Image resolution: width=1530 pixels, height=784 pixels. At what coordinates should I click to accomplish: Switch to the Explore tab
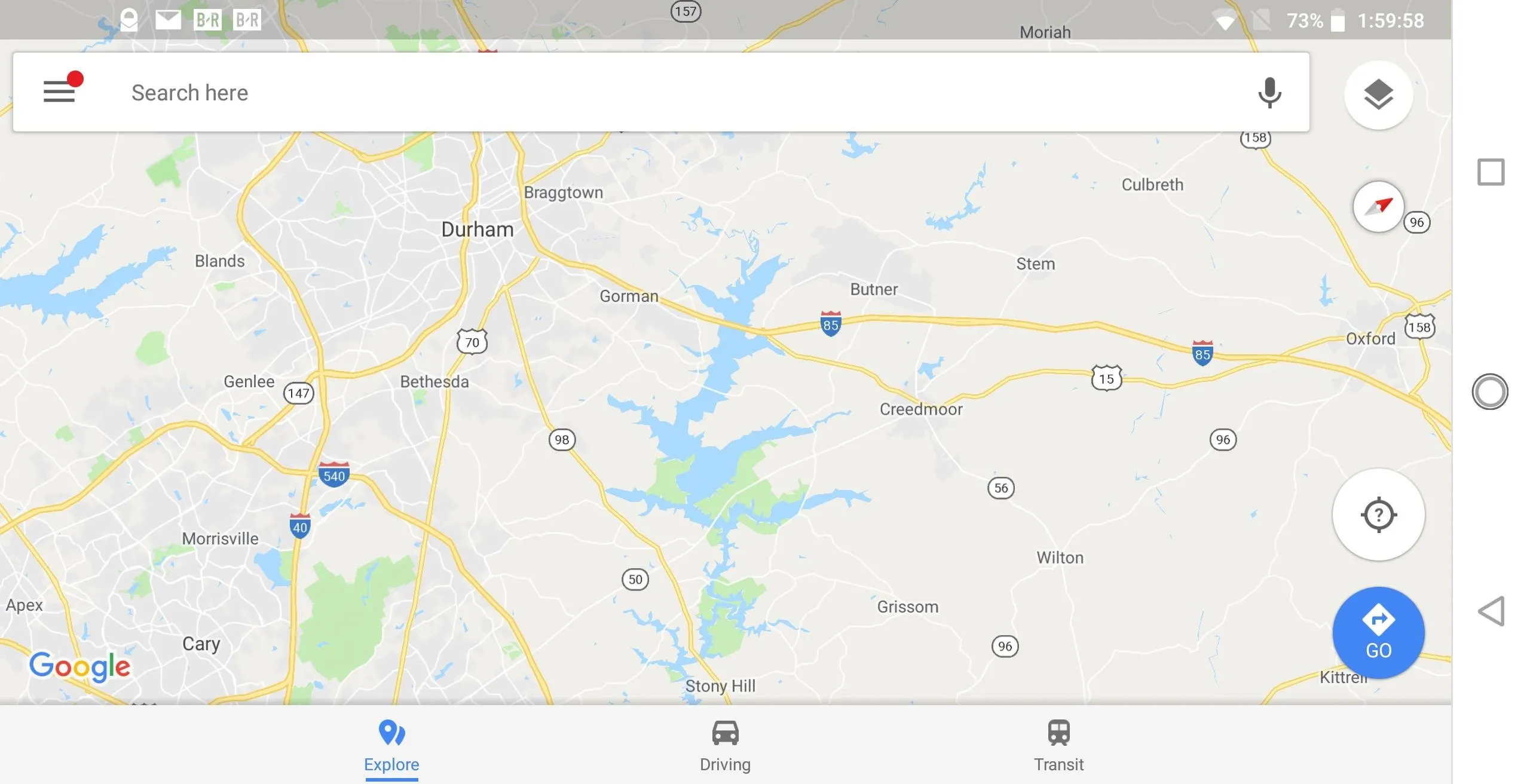point(391,747)
